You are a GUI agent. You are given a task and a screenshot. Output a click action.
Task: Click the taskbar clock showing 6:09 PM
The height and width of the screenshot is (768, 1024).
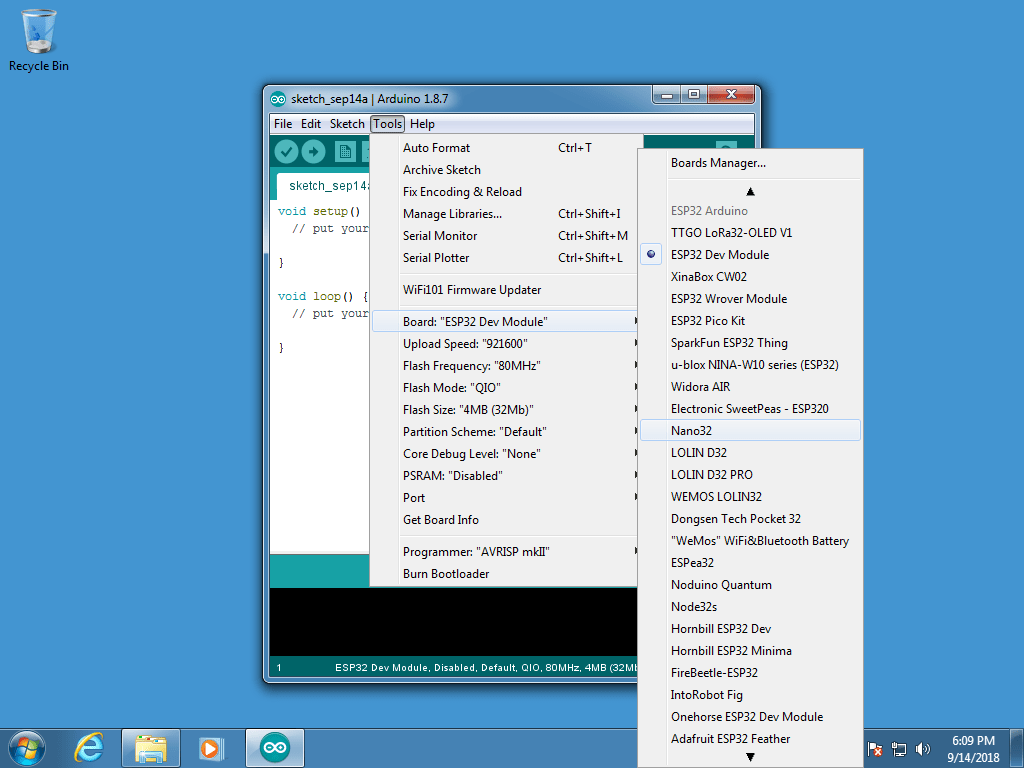coord(973,748)
